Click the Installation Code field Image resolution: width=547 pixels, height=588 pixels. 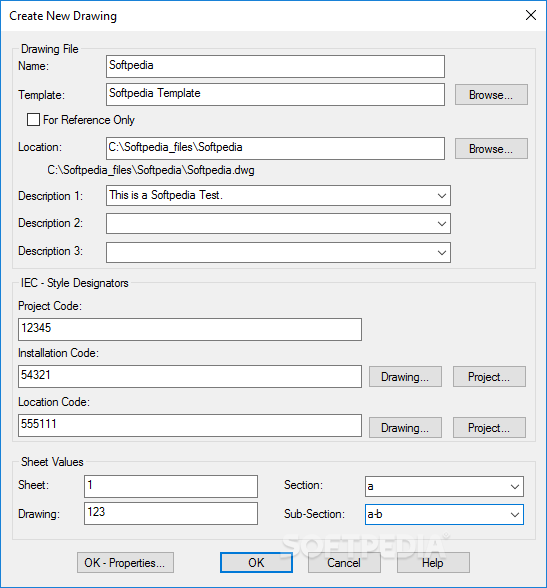190,376
